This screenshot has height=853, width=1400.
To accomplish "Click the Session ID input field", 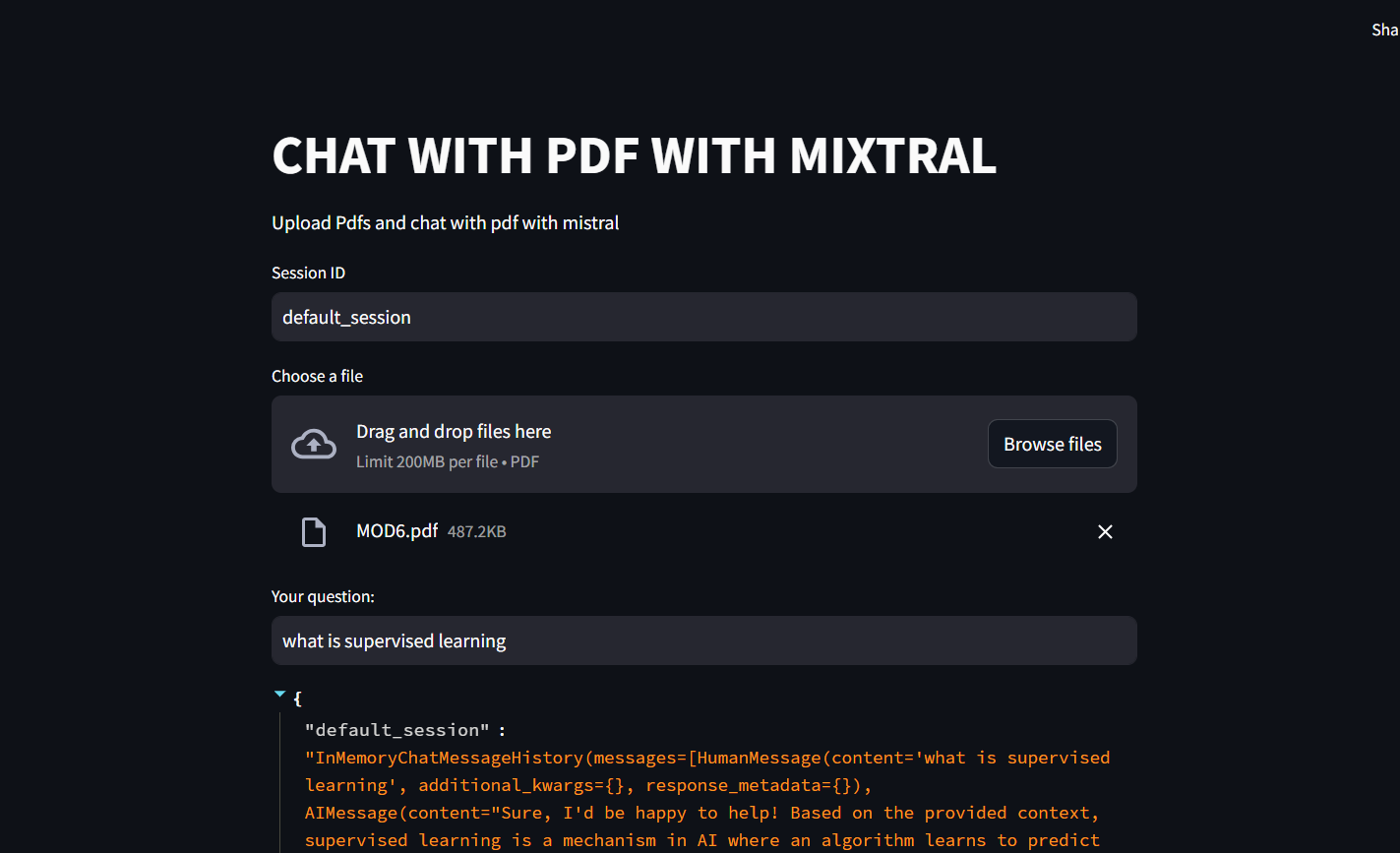I will 703,317.
